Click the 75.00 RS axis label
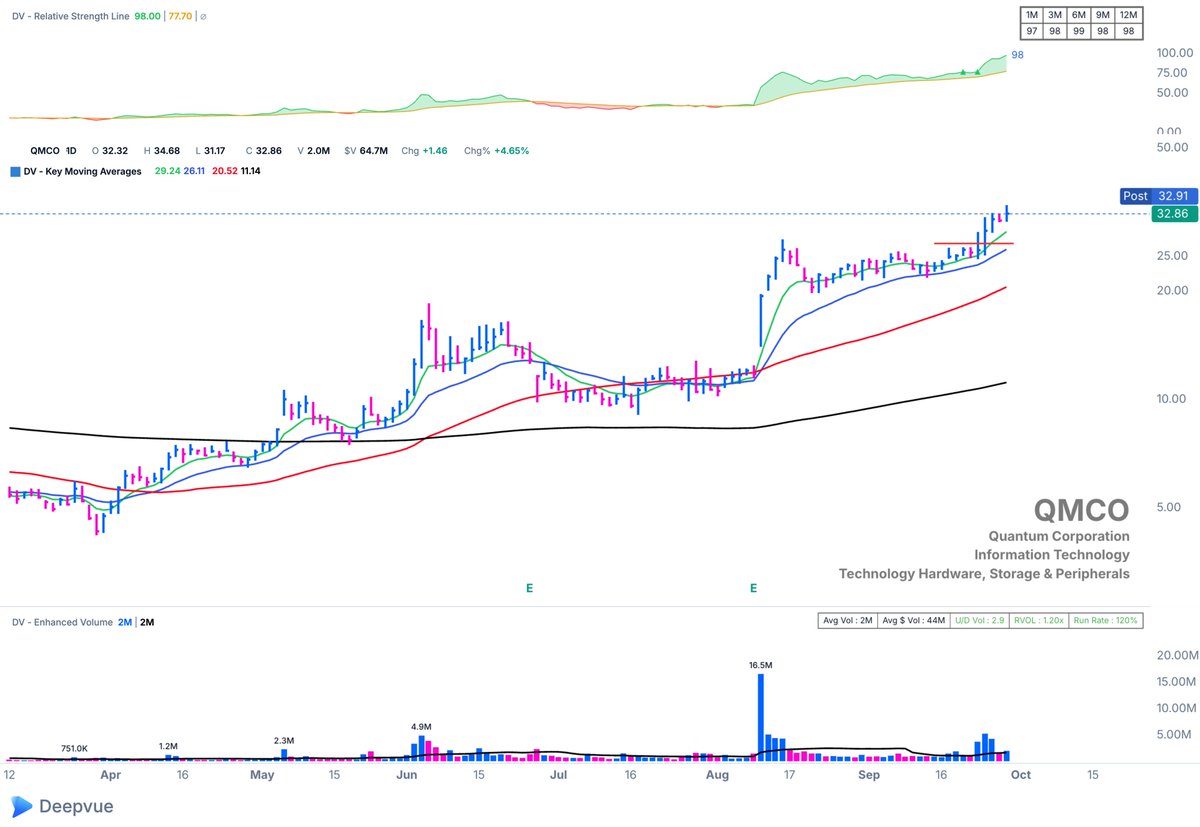This screenshot has width=1200, height=827. pyautogui.click(x=1172, y=72)
